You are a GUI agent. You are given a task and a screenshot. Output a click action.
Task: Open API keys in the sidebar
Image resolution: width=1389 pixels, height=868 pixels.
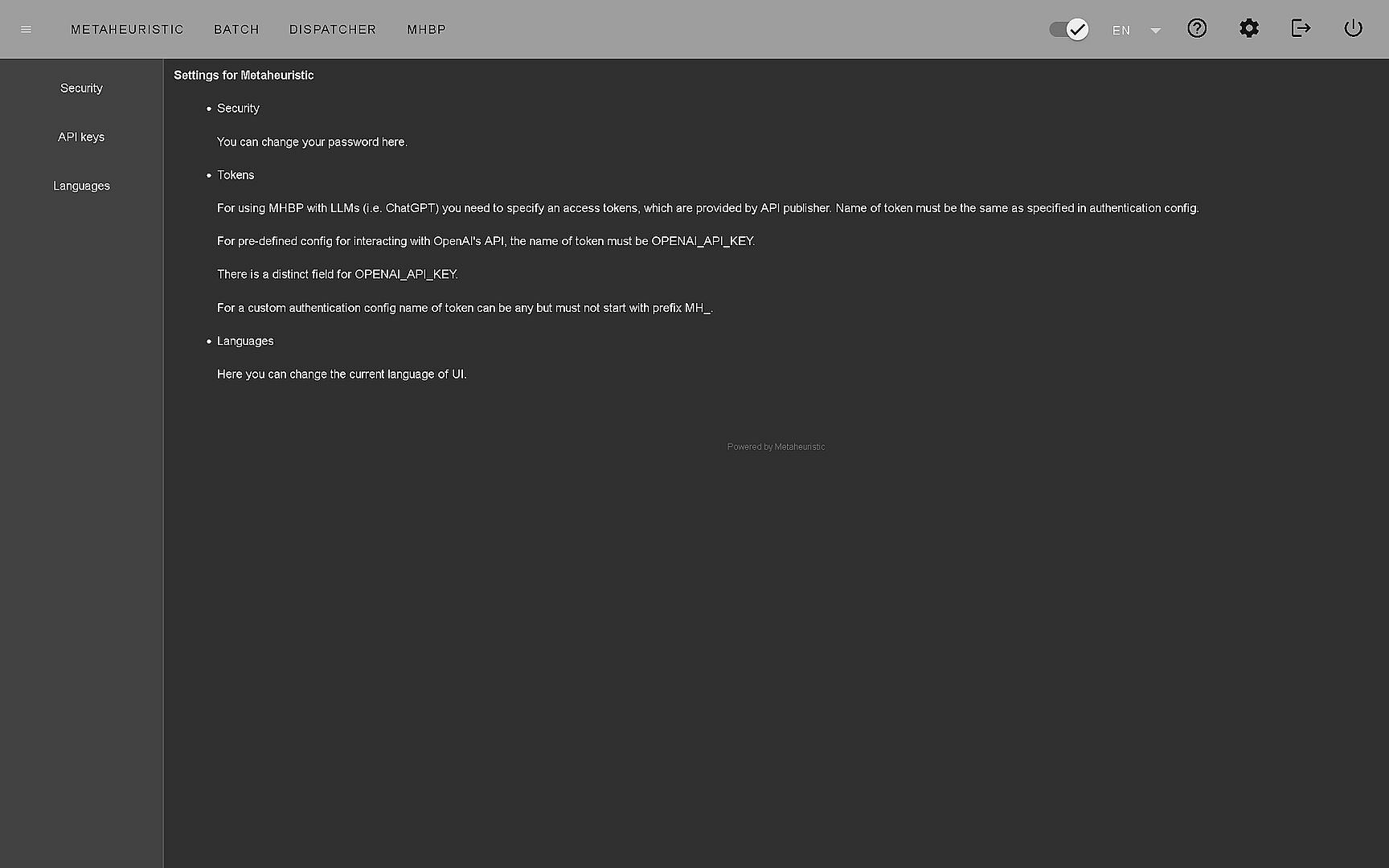(81, 137)
